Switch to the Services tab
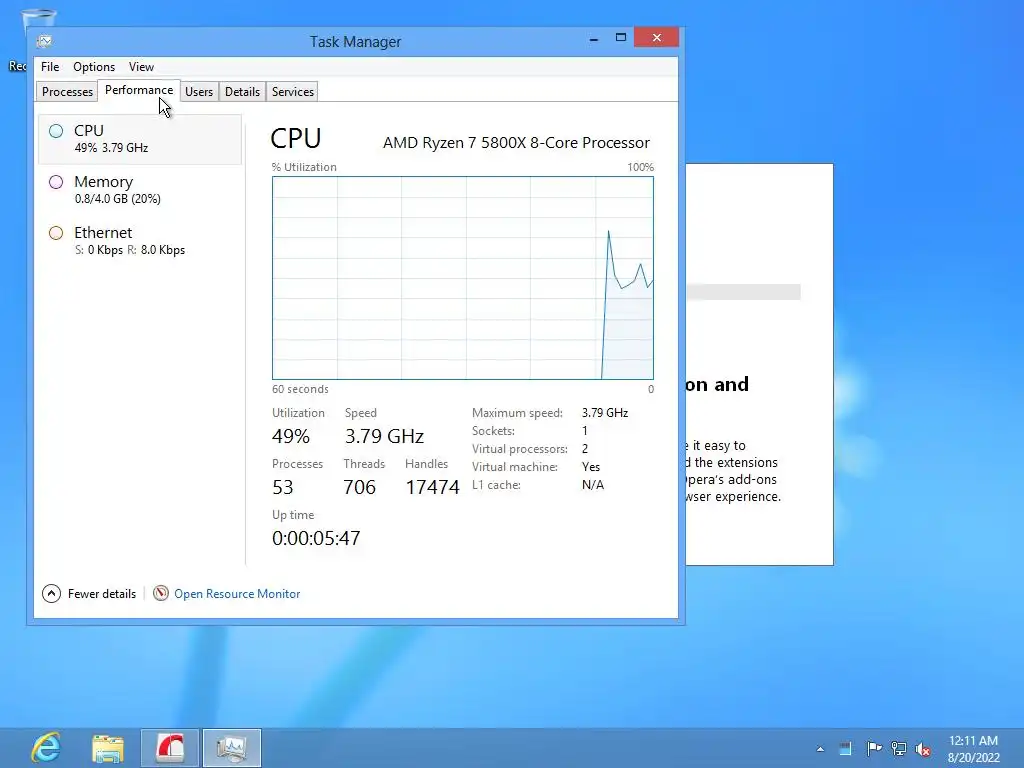1024x768 pixels. pos(293,91)
